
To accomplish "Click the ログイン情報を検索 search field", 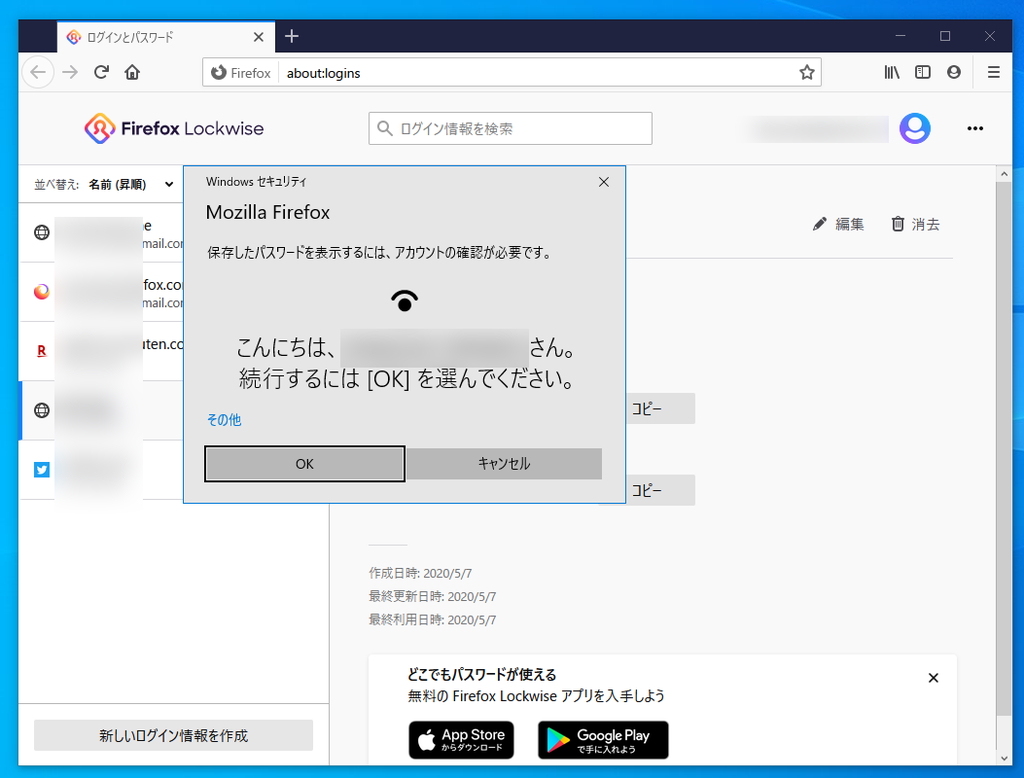I will coord(510,128).
